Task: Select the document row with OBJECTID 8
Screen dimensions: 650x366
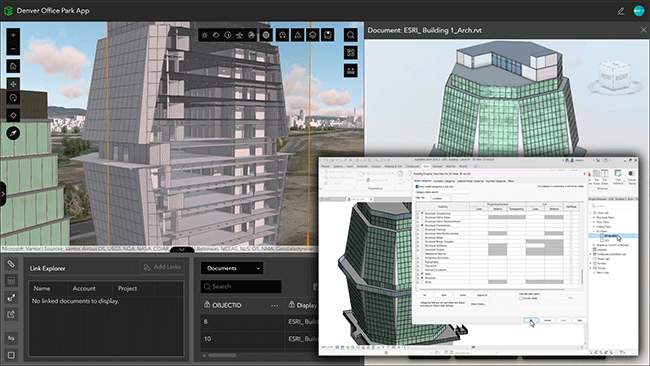Action: pyautogui.click(x=259, y=322)
